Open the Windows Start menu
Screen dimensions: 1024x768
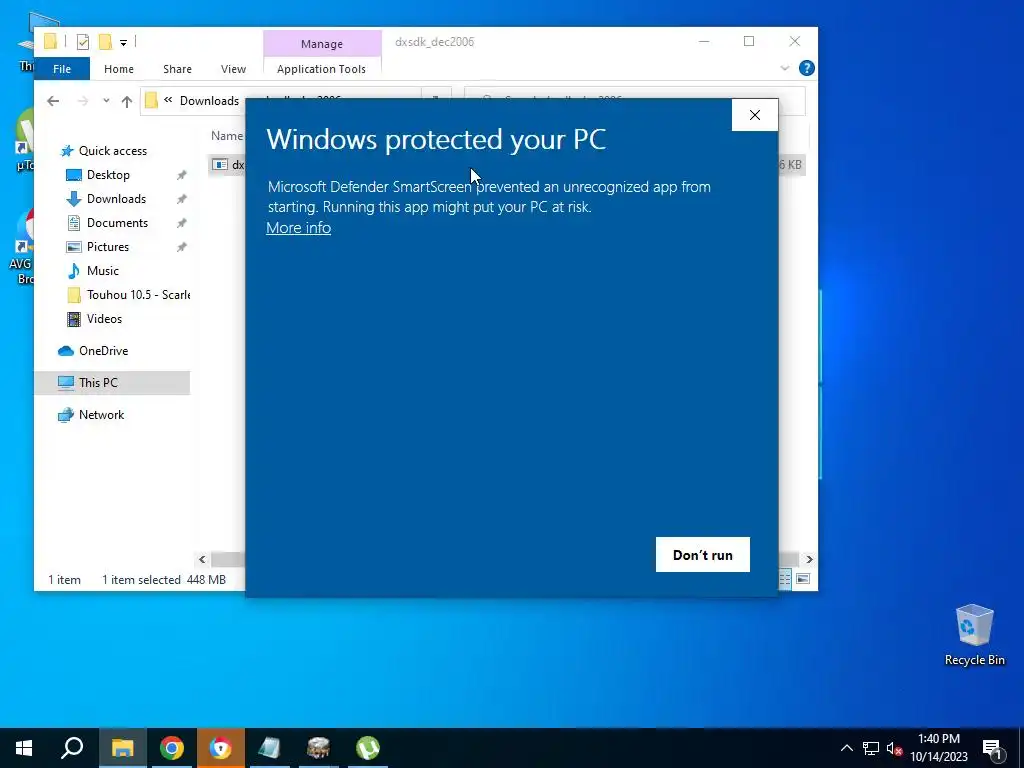[24, 748]
